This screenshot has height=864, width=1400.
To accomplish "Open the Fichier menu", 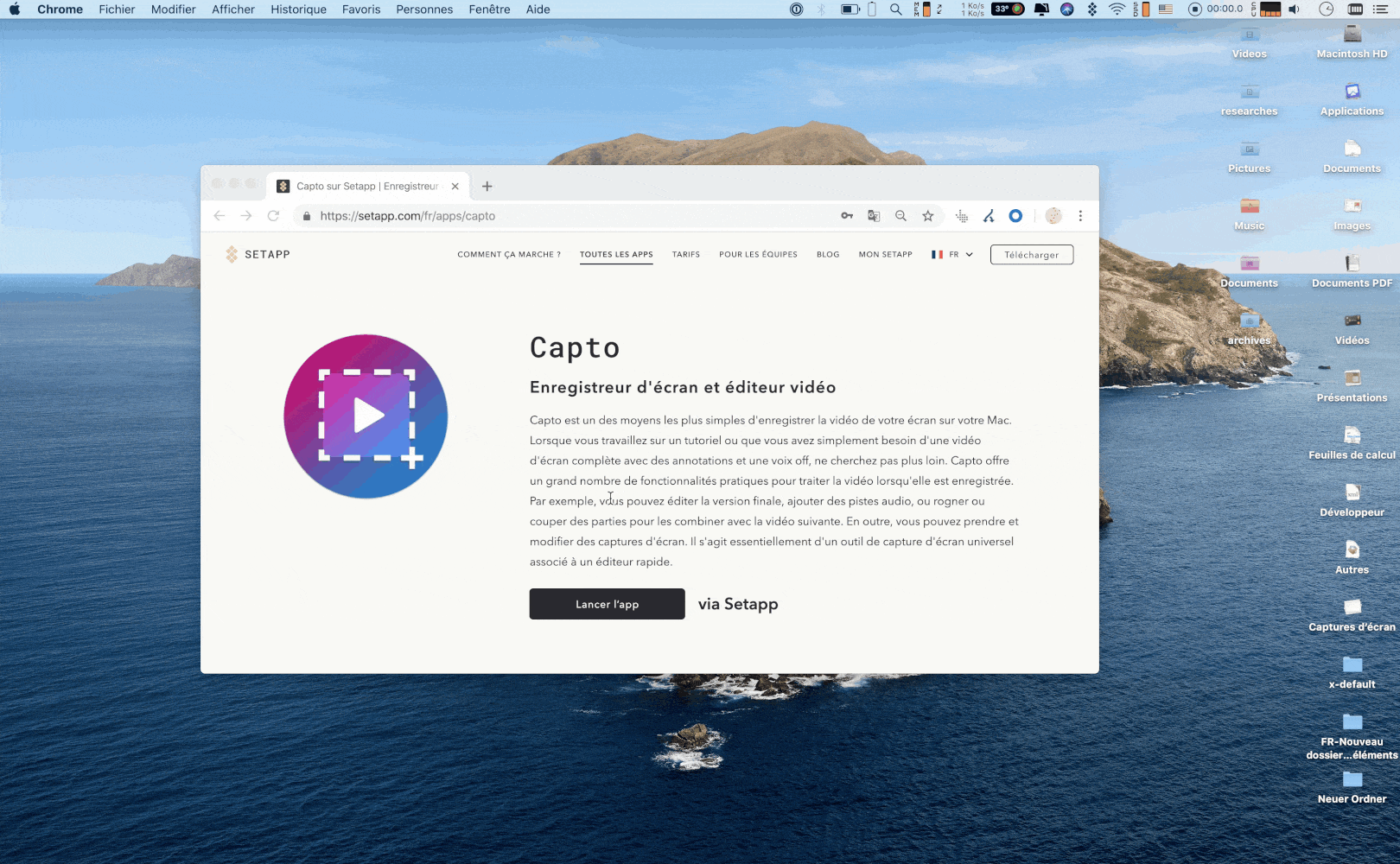I will click(118, 10).
